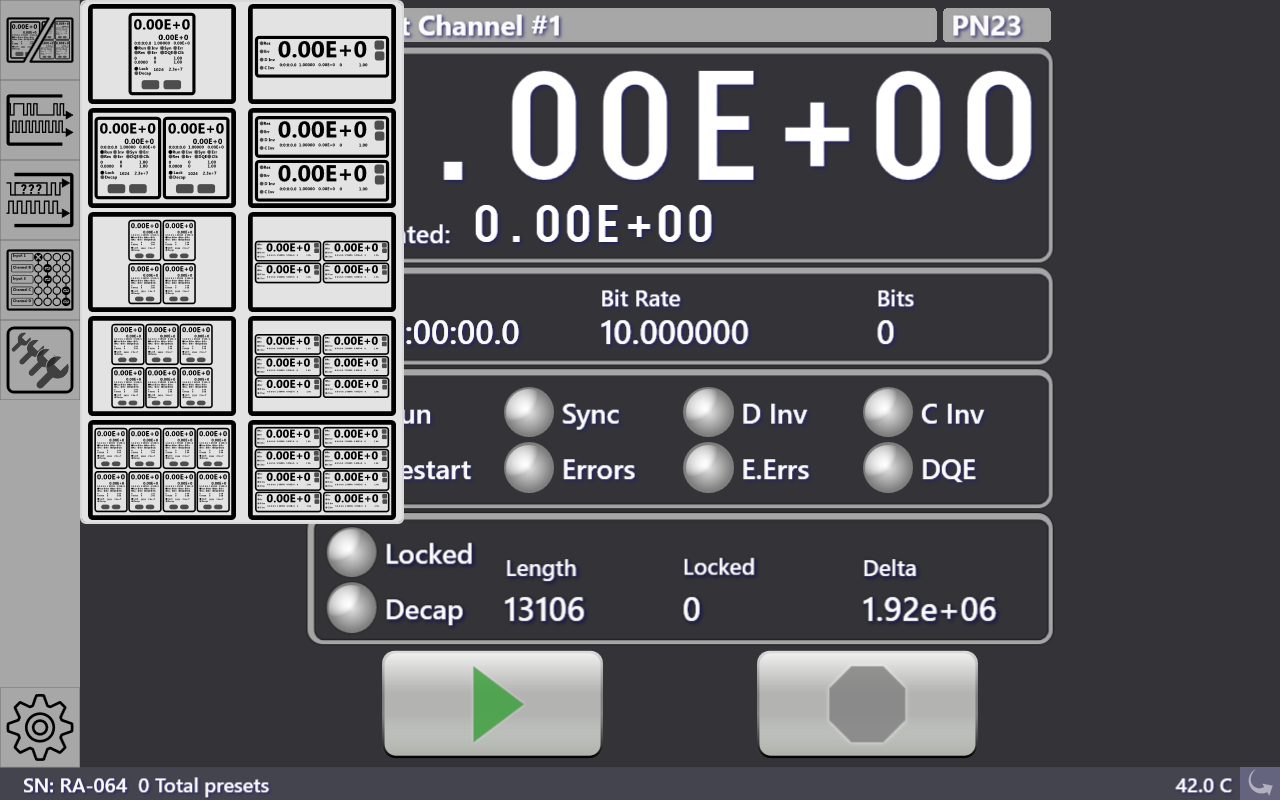Pick the eight-panel display layout thumbnail

[x=161, y=470]
